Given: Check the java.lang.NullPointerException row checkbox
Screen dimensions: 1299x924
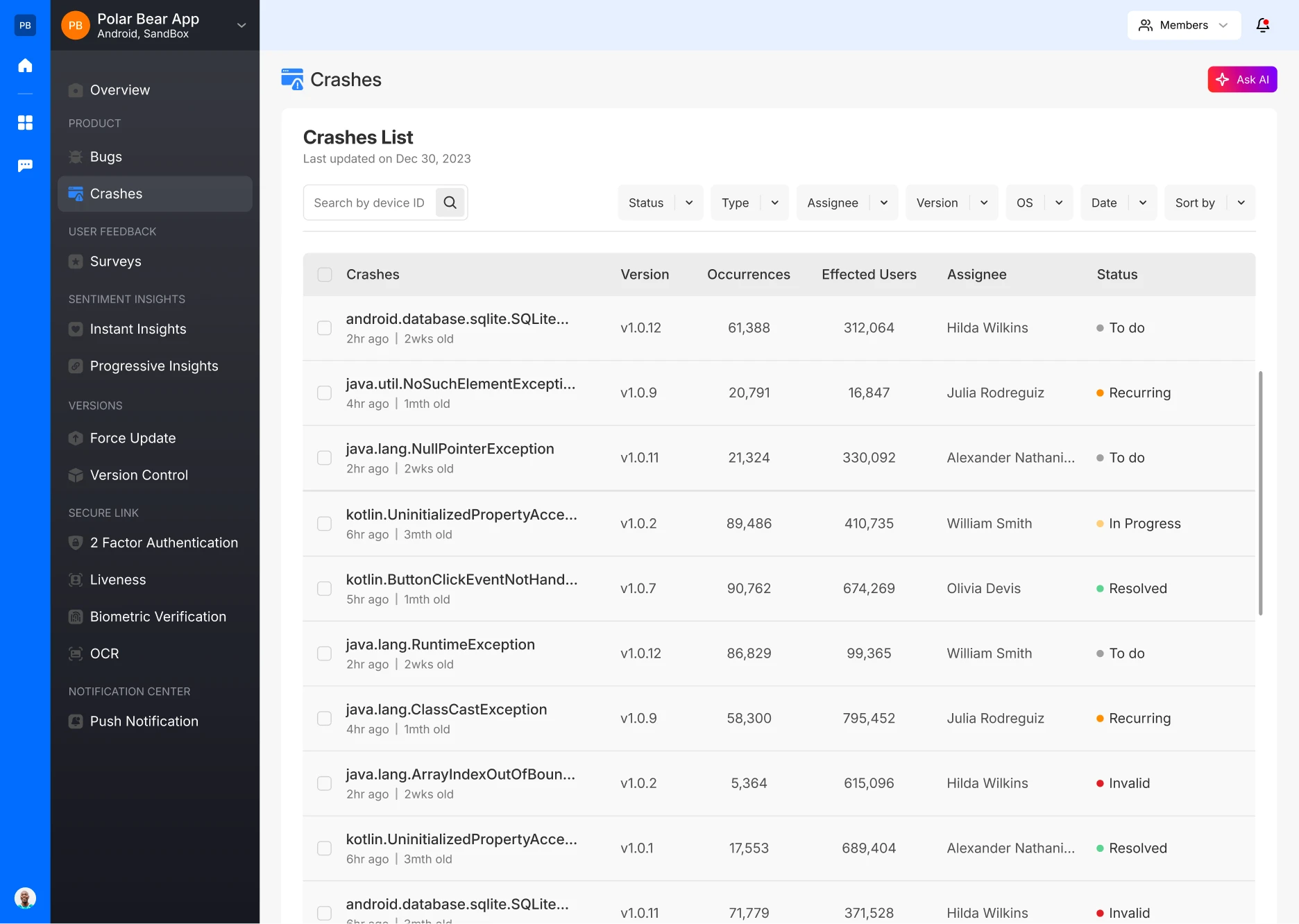Looking at the screenshot, I should click(x=324, y=458).
